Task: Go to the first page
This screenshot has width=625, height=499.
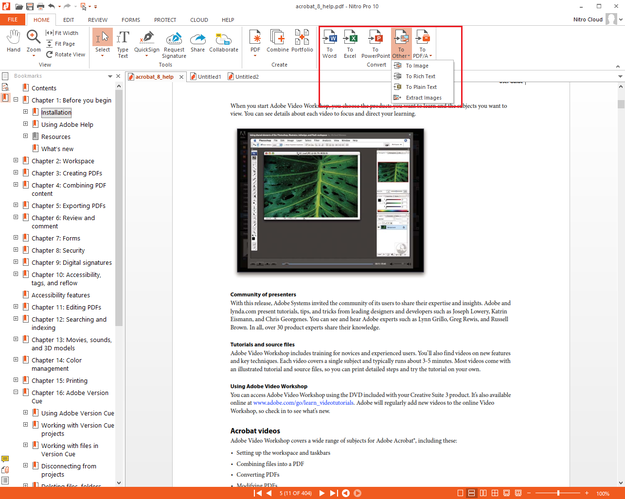Action: point(258,493)
